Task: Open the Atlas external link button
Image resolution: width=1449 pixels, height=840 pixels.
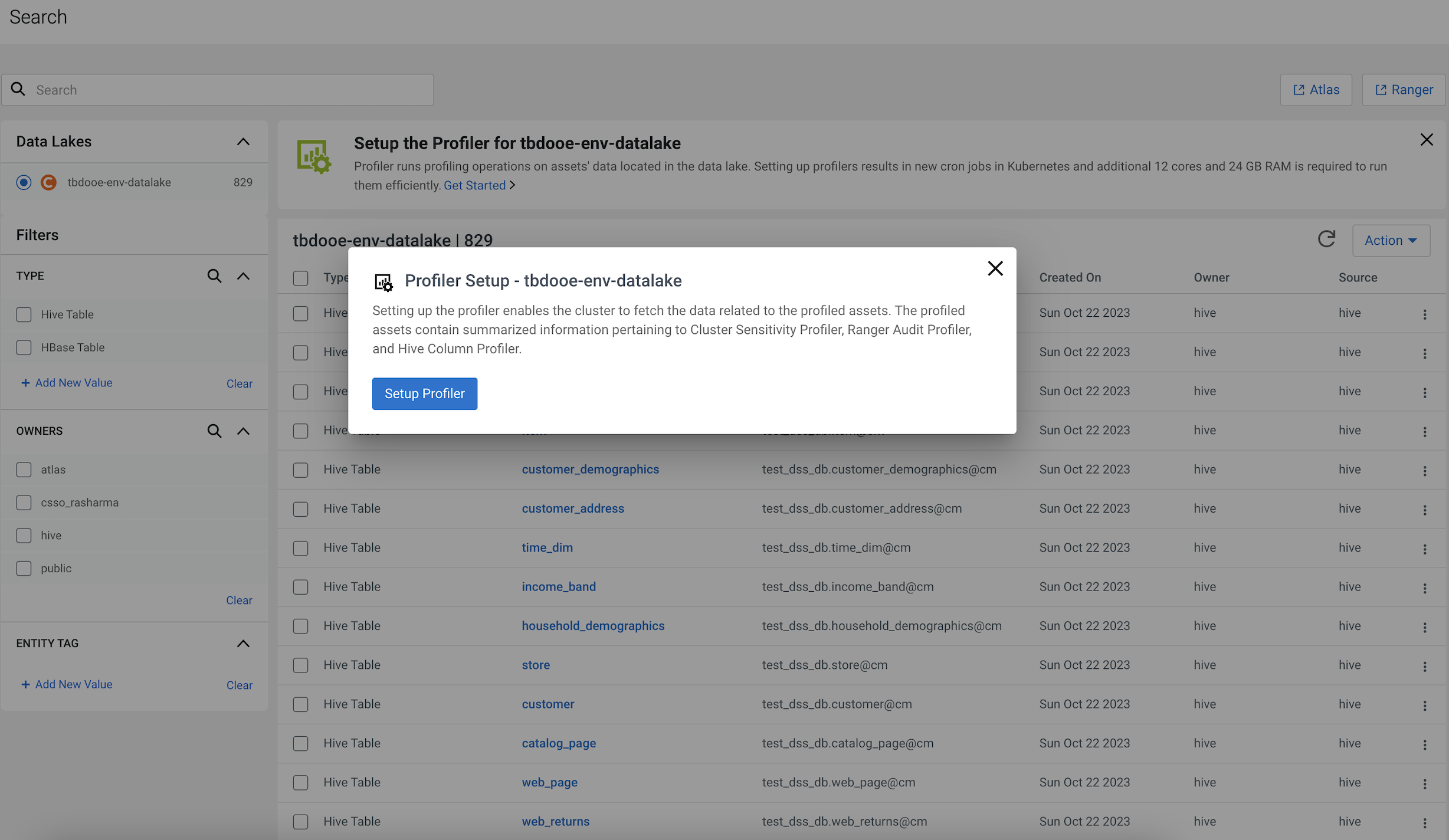Action: click(1316, 90)
